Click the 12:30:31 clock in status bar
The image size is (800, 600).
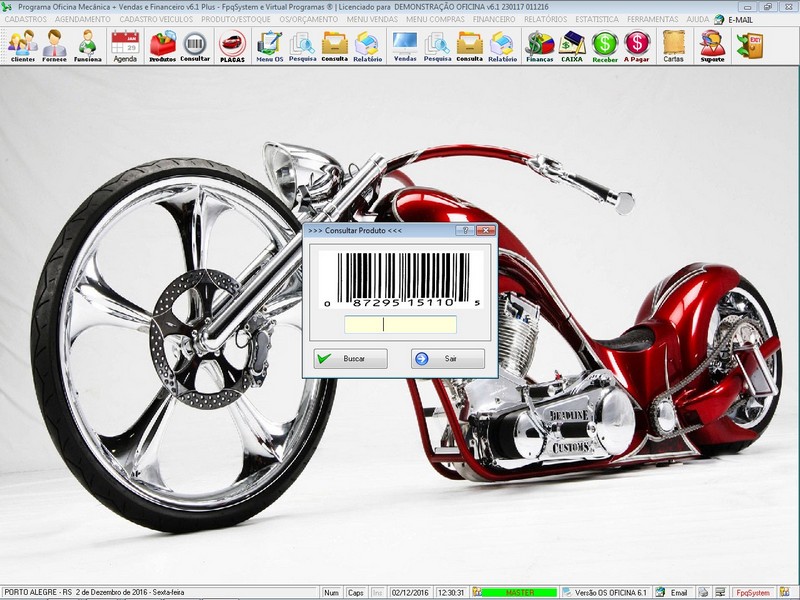451,592
